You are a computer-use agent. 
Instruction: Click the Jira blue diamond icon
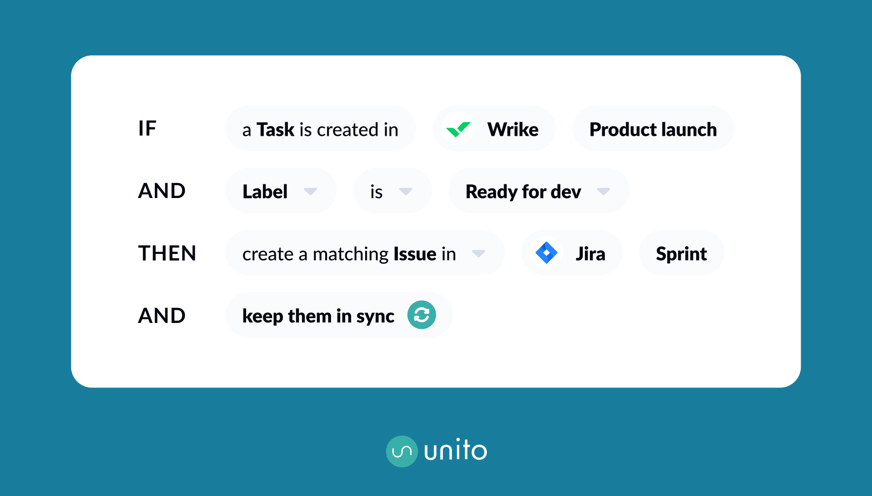click(546, 253)
